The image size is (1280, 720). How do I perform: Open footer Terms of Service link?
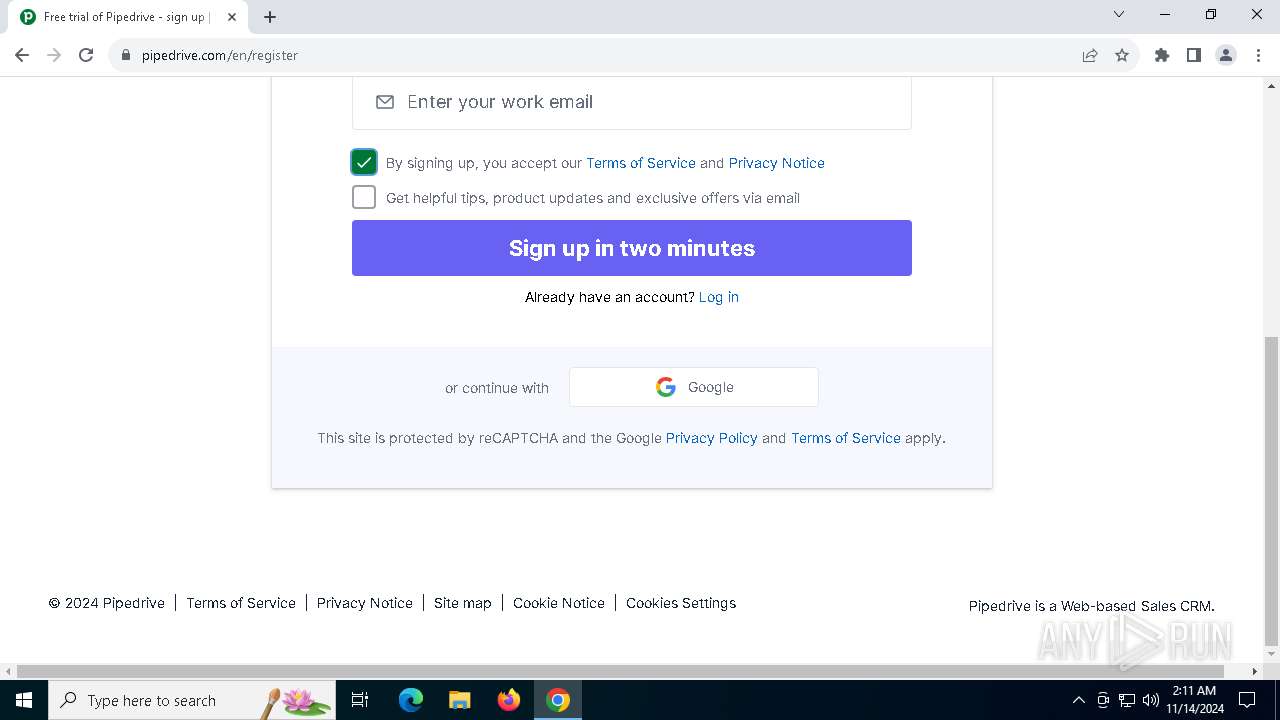tap(241, 603)
